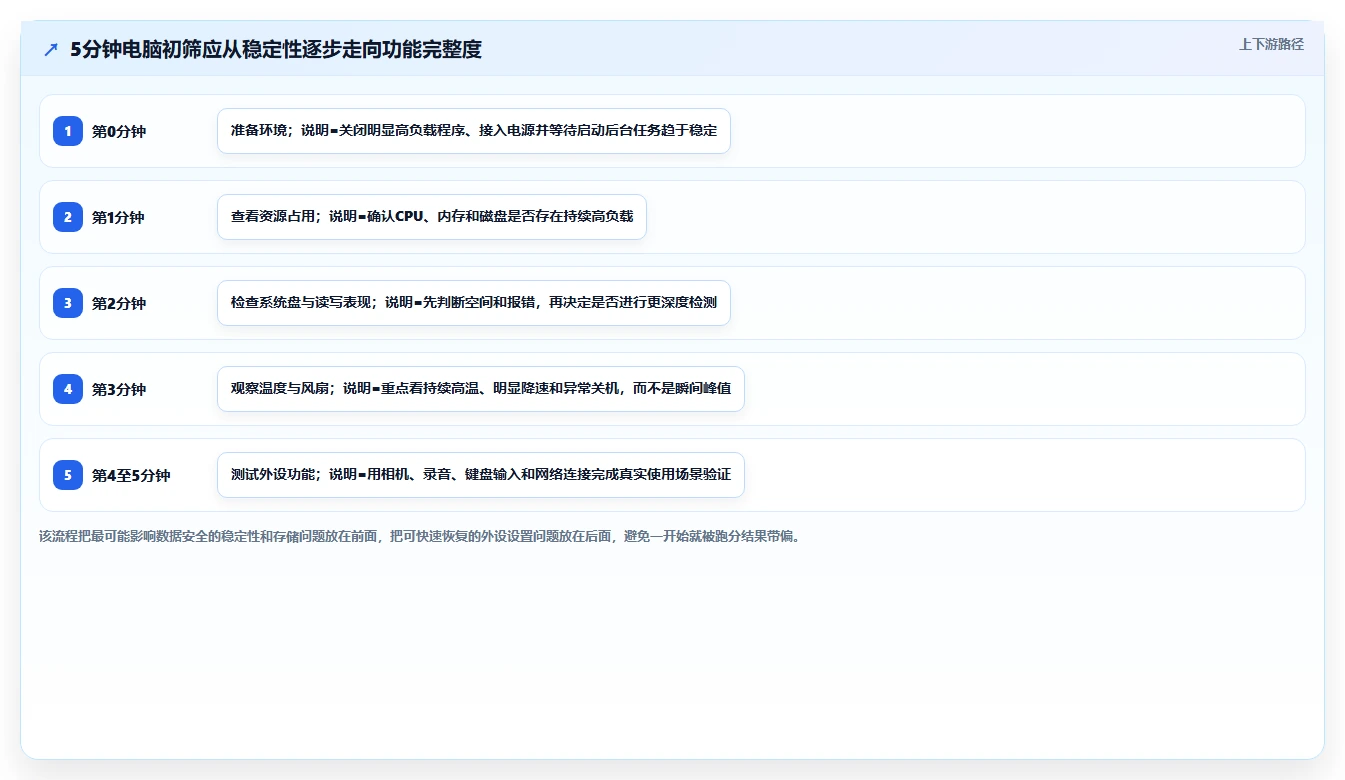Screen dimensions: 1345x780
Task: Select step number badge 5
Action: [68, 475]
